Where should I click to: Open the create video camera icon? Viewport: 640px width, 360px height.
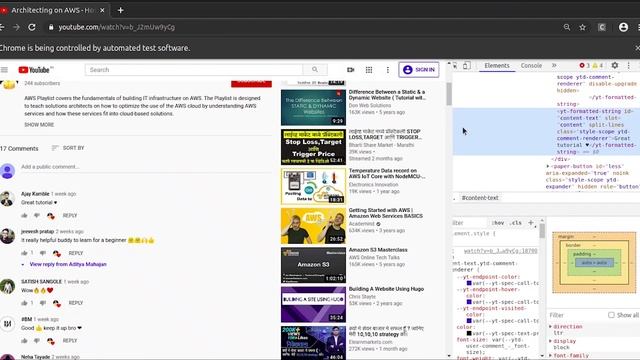click(x=350, y=70)
